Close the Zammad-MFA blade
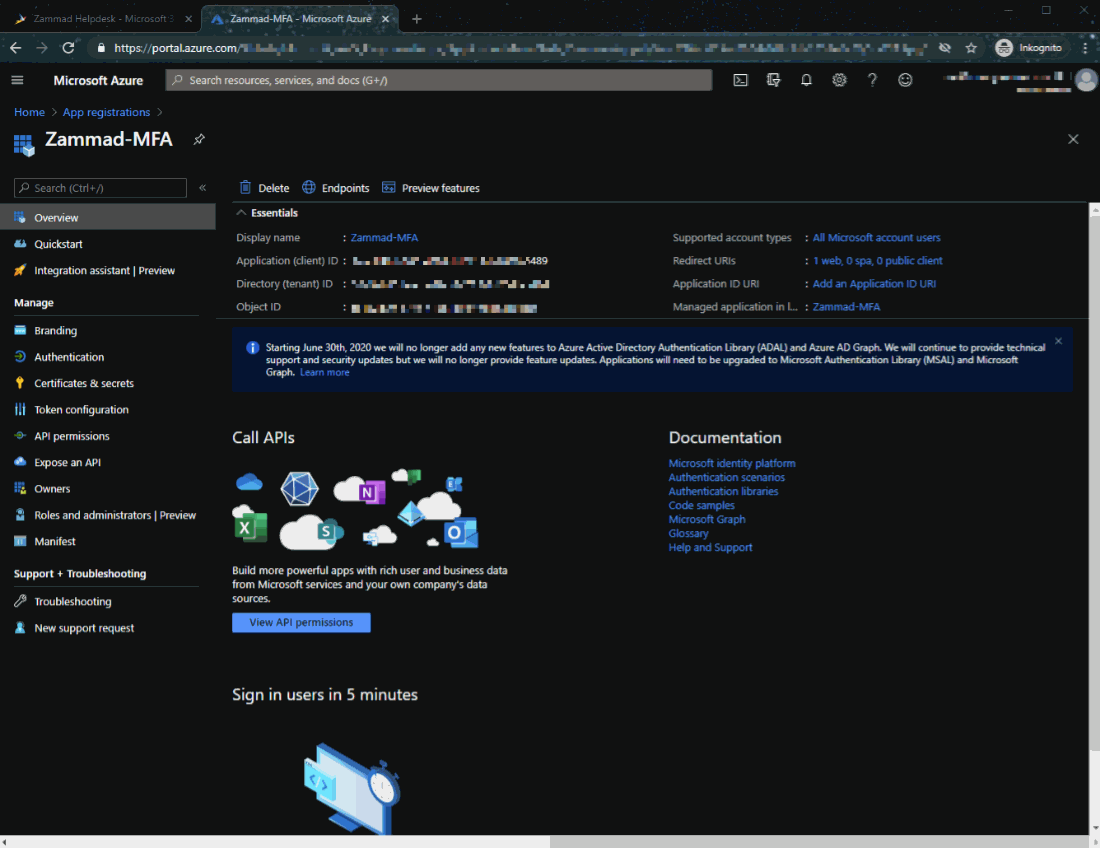The width and height of the screenshot is (1100, 848). click(1073, 139)
